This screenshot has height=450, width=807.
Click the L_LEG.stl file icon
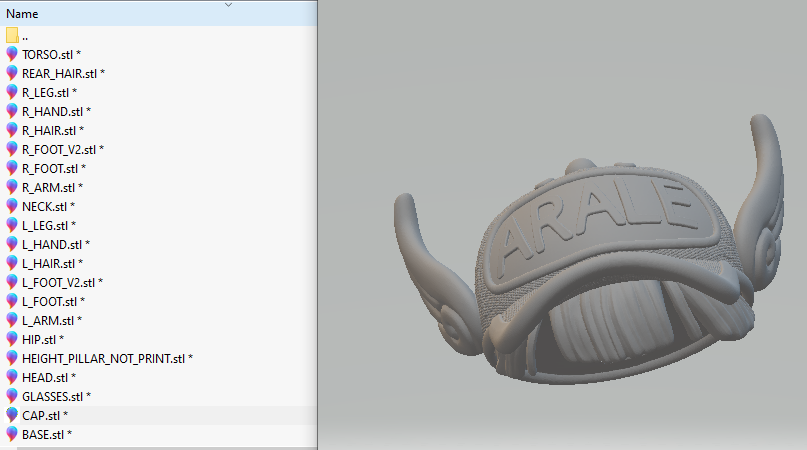[12, 226]
